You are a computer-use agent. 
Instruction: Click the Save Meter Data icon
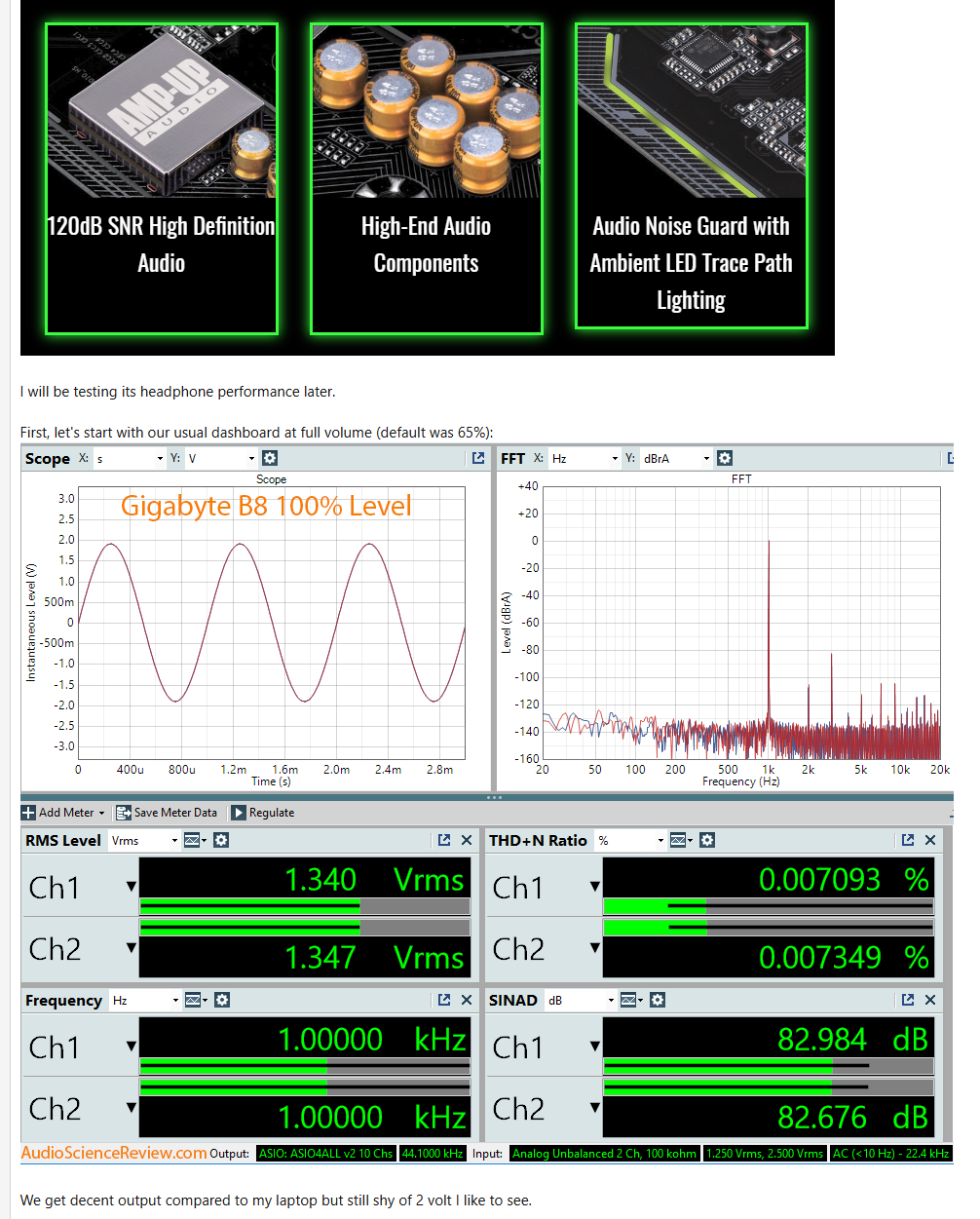(x=124, y=813)
